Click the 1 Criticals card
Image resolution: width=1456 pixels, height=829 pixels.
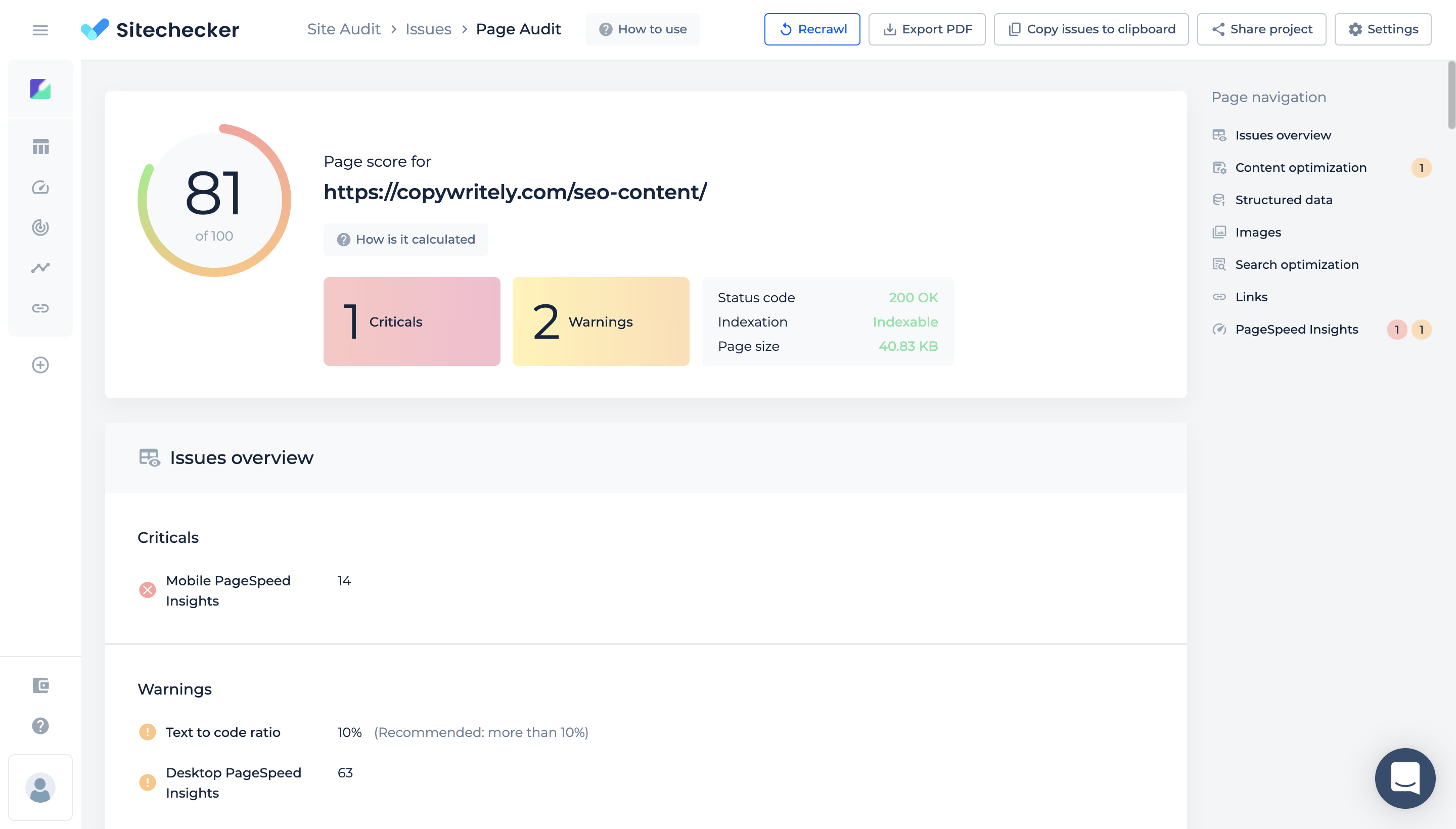(412, 321)
